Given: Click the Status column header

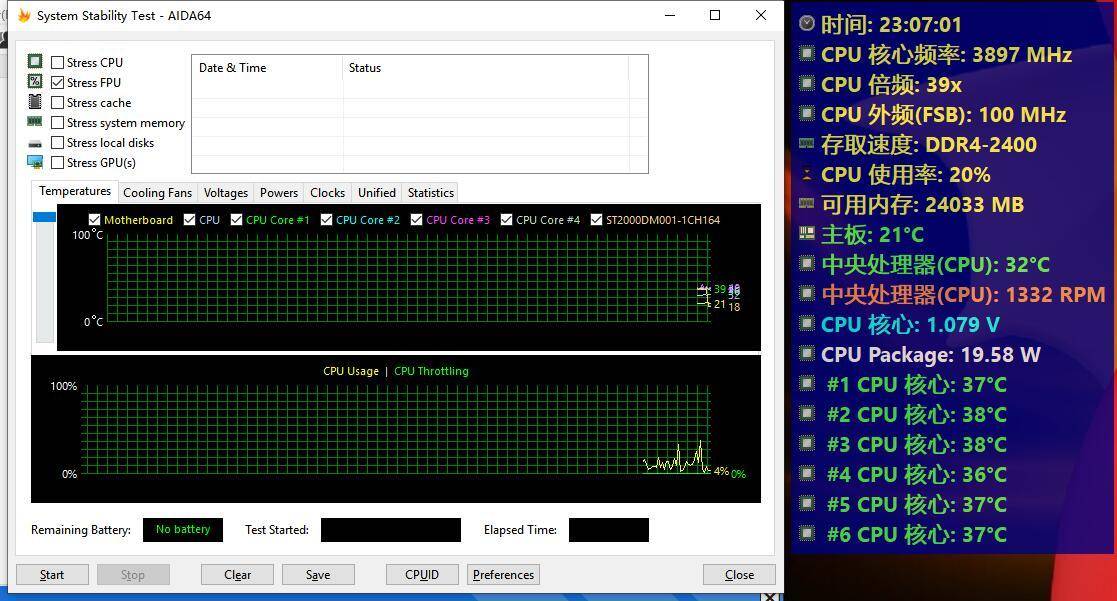Looking at the screenshot, I should pos(485,68).
